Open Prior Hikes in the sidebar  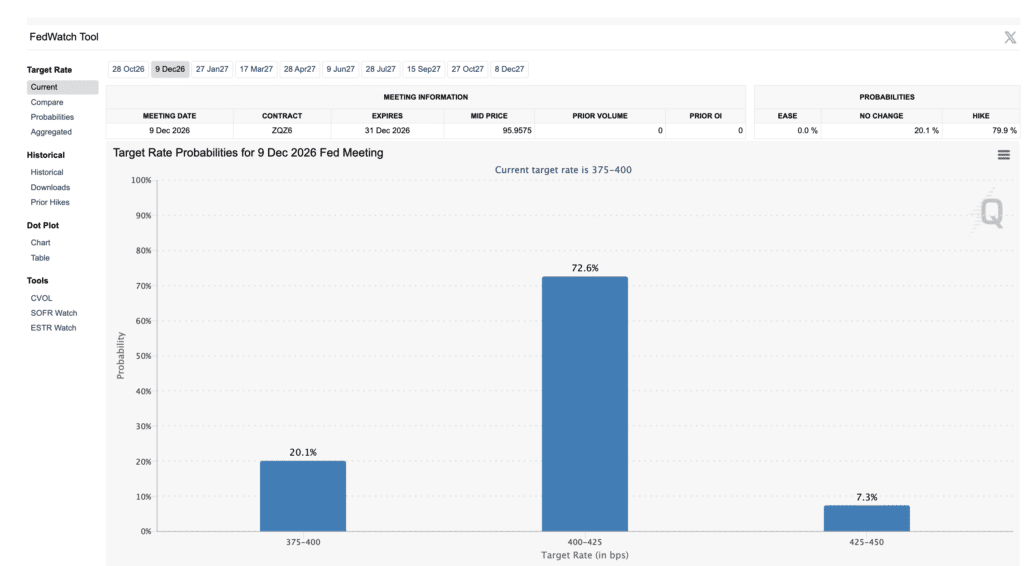(x=50, y=202)
